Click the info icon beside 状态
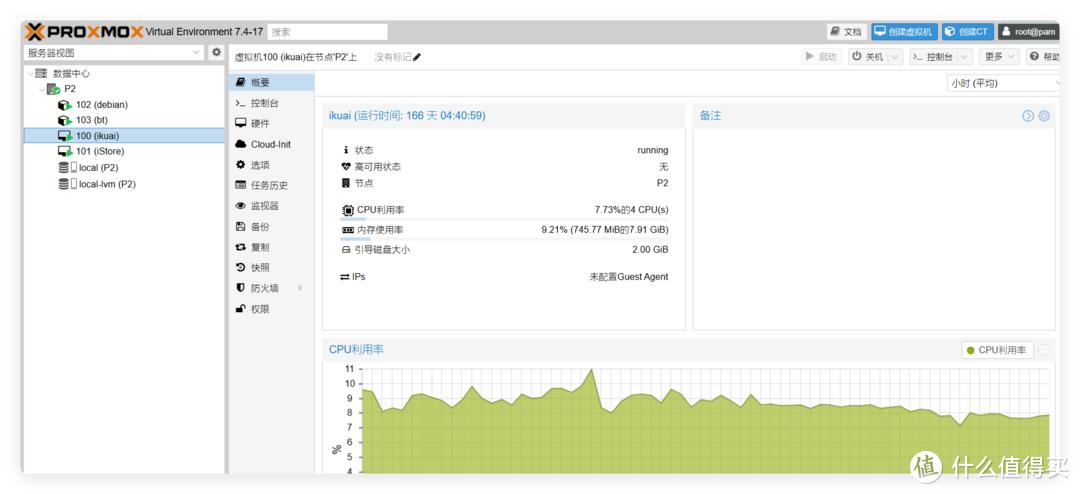 coord(346,150)
